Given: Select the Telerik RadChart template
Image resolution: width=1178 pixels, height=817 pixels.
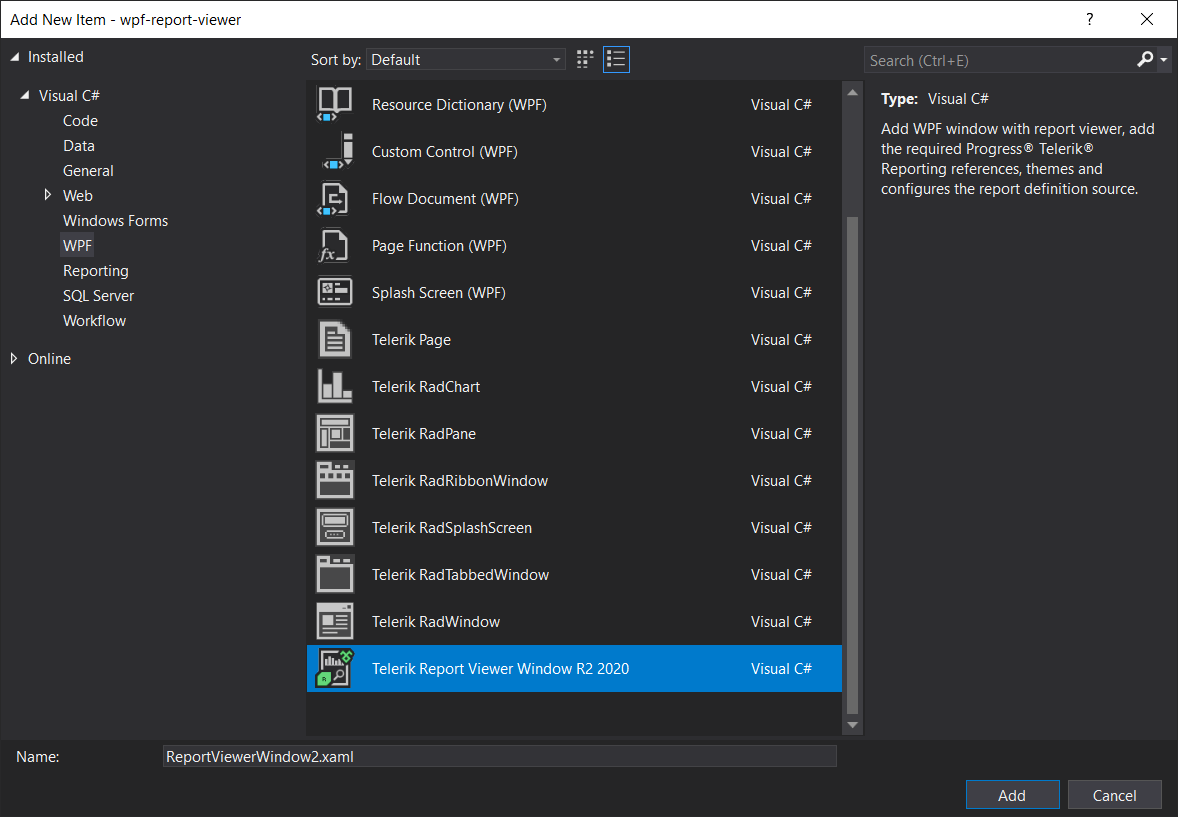Looking at the screenshot, I should point(575,386).
